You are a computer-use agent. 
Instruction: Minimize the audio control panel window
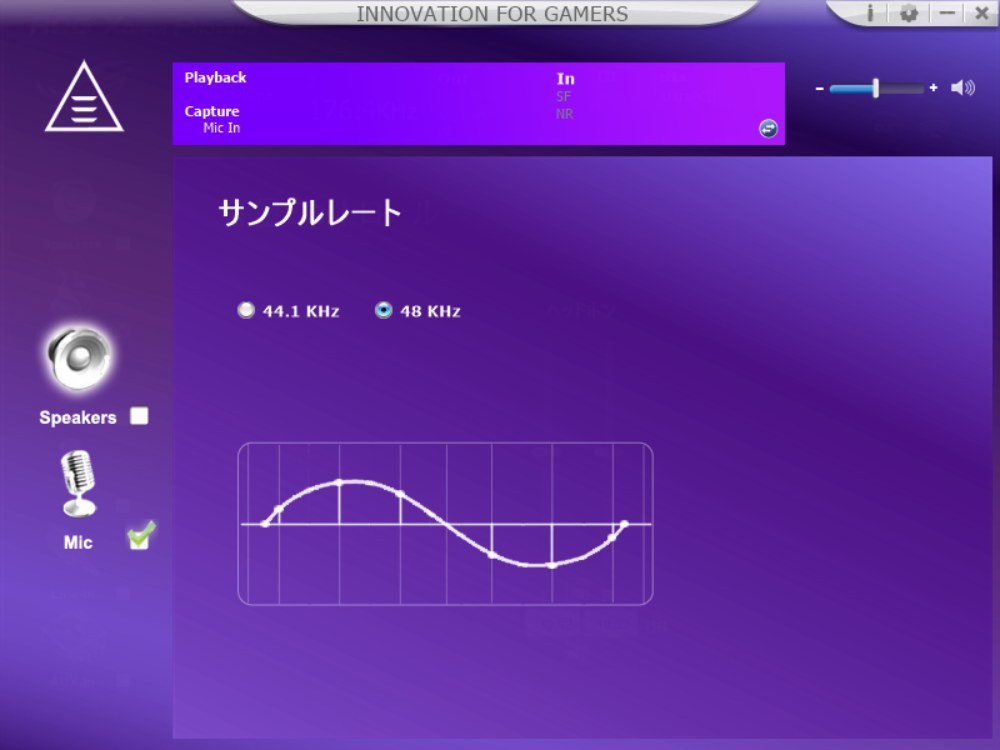tap(947, 13)
